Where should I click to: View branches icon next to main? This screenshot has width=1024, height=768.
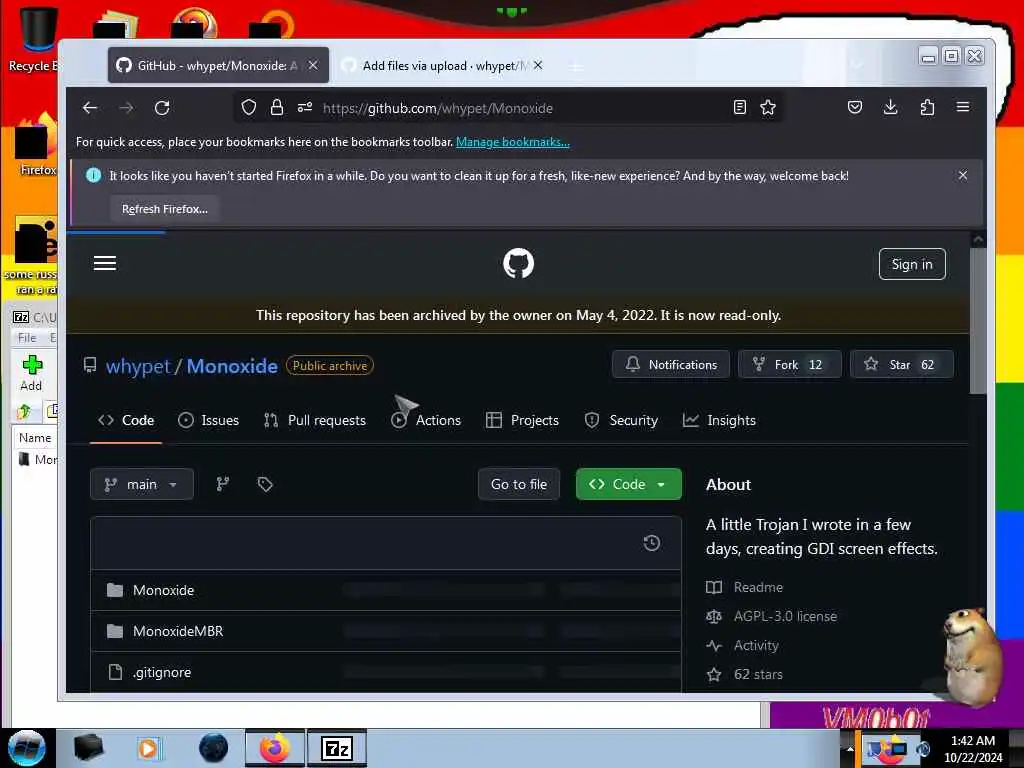point(223,484)
